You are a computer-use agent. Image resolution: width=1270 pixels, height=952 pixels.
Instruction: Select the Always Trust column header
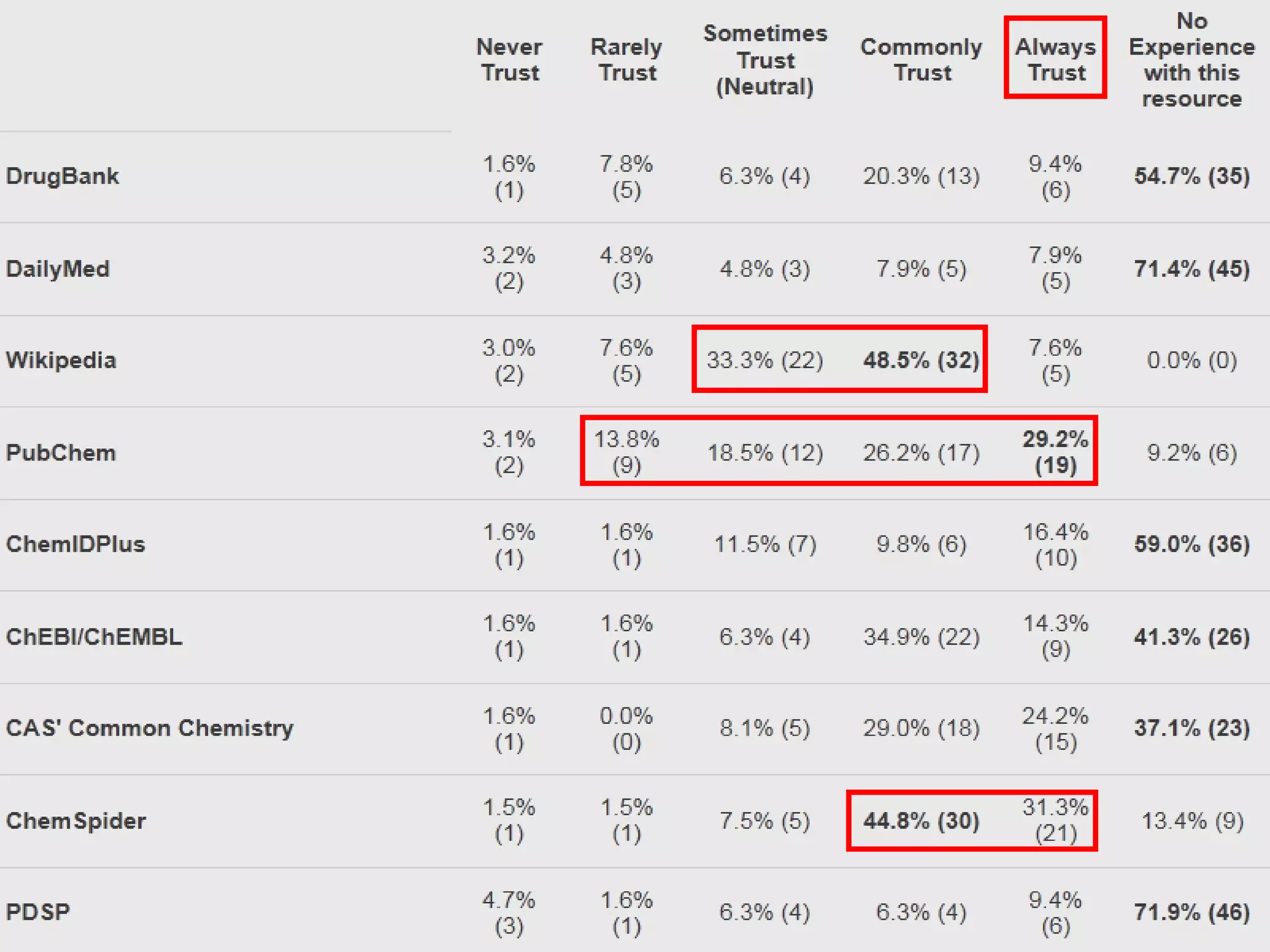1055,59
